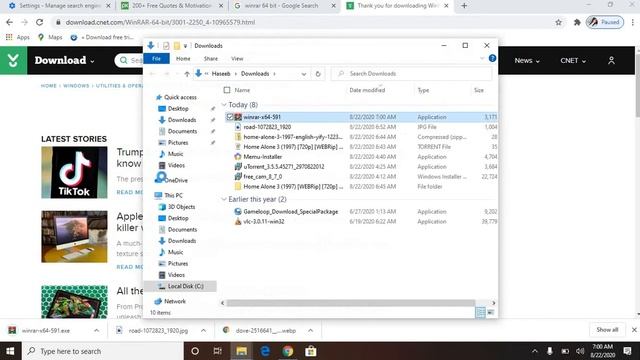The image size is (640, 360).
Task: Click the WINDOWS breadcrumb link on CNET
Action: [x=76, y=86]
